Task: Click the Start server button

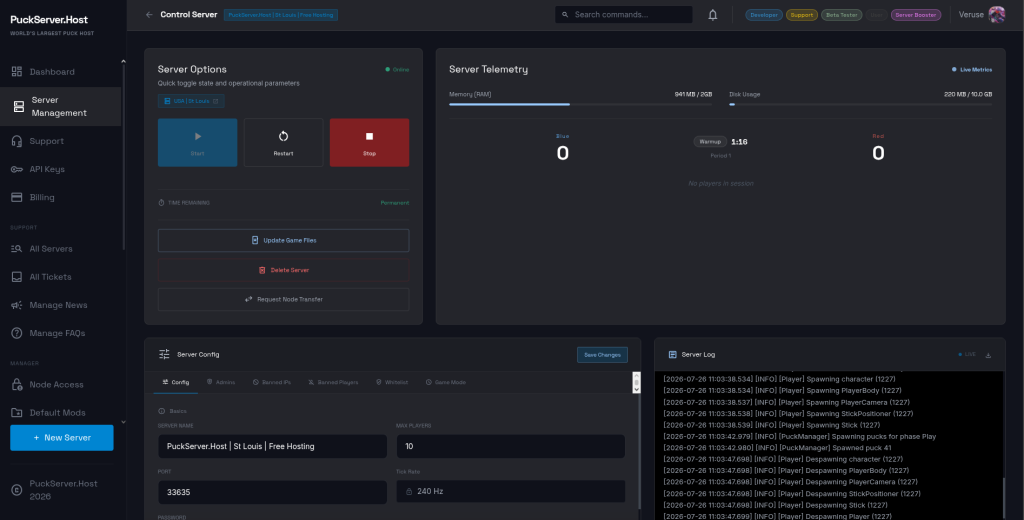Action: point(197,142)
